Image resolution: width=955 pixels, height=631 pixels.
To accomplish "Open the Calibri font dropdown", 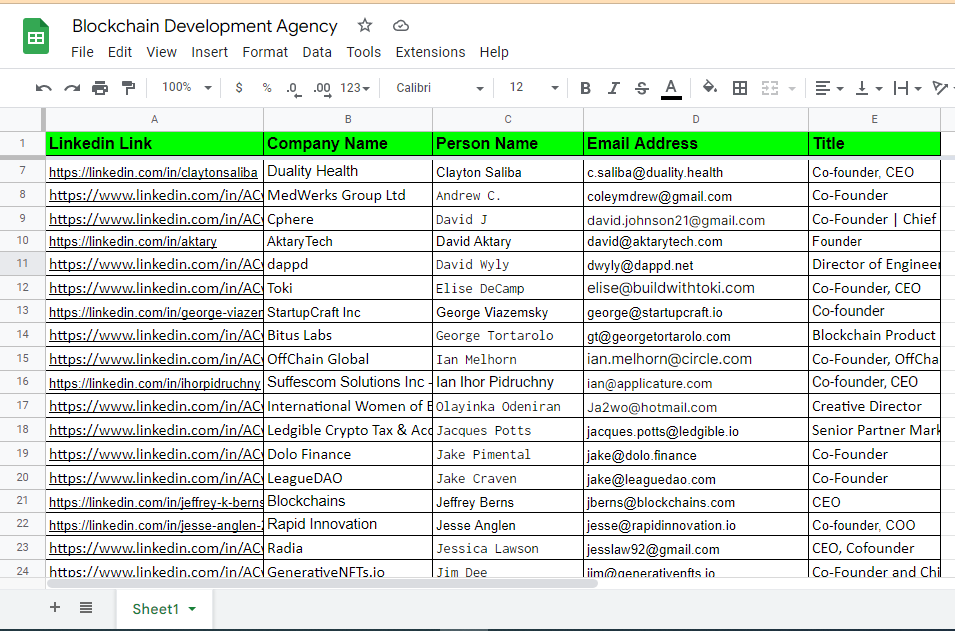I will [440, 88].
